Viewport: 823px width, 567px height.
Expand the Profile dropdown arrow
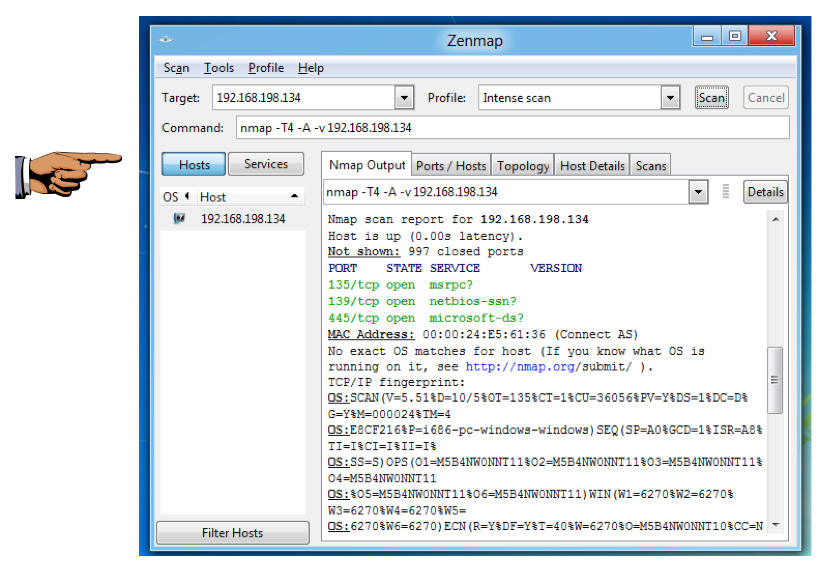point(670,98)
